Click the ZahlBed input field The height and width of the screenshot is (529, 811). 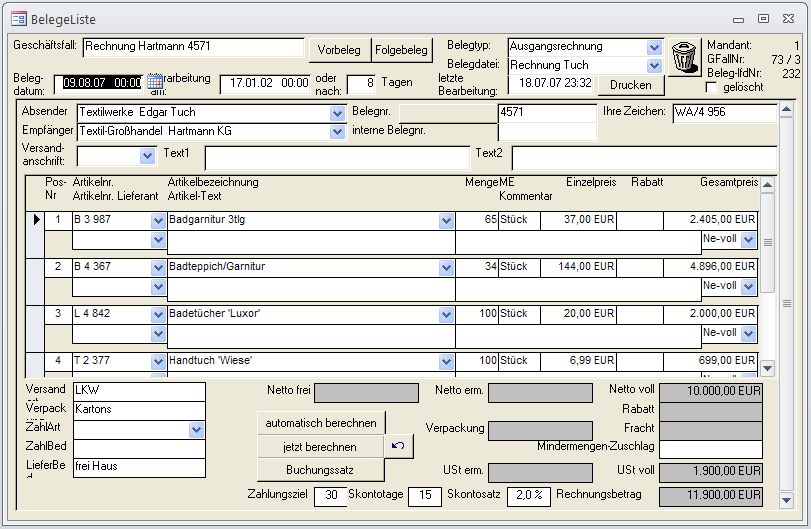click(x=139, y=448)
